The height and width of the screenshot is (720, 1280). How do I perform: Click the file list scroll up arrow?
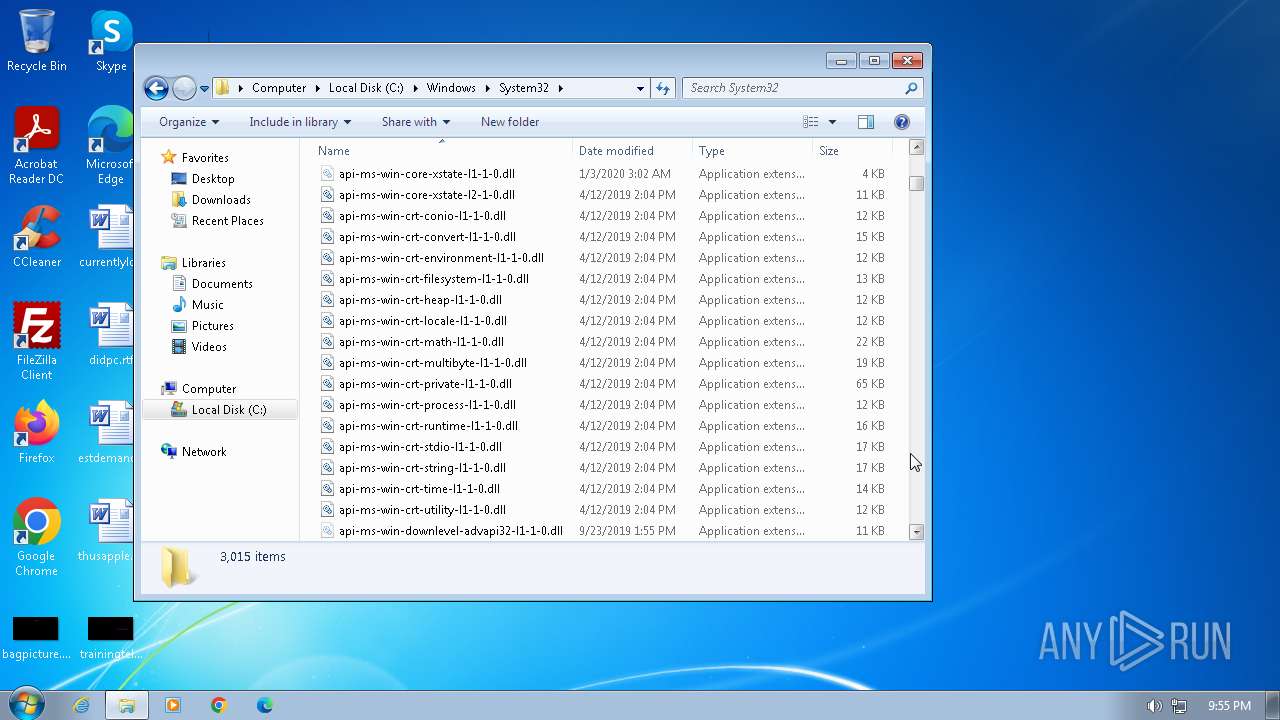coord(916,148)
